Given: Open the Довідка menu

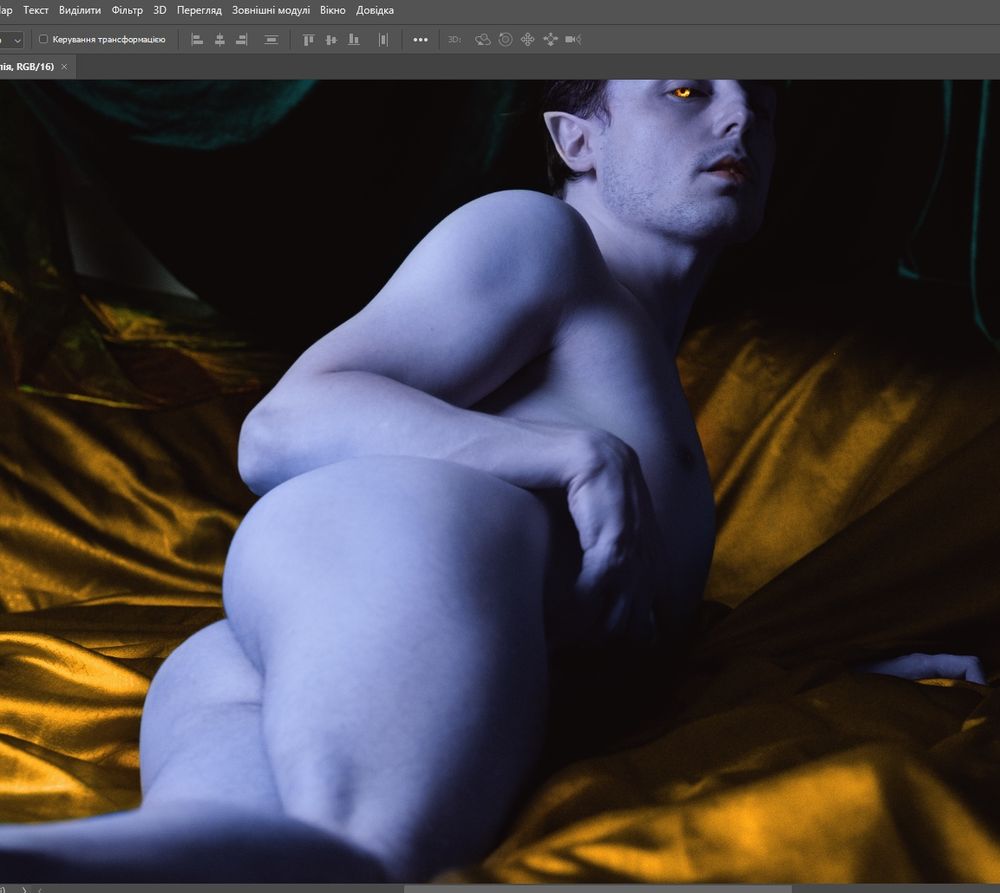Looking at the screenshot, I should click(x=374, y=10).
